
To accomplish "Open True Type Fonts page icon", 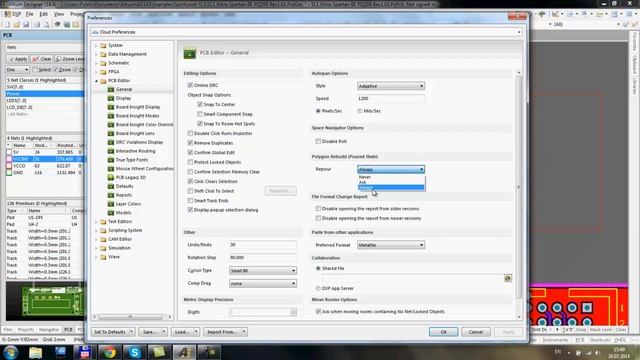I will click(111, 160).
